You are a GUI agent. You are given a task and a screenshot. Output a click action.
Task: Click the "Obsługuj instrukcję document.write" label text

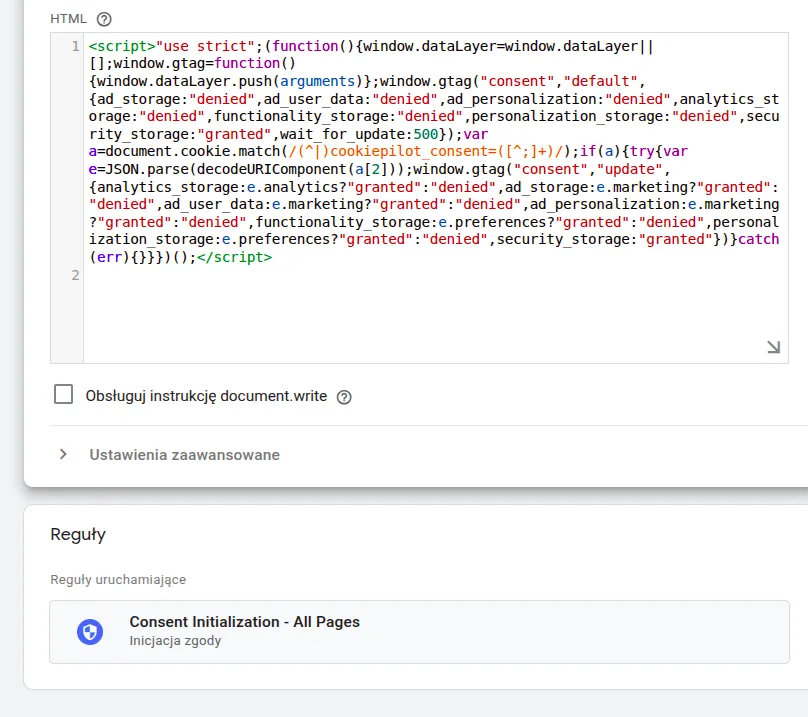coord(206,396)
